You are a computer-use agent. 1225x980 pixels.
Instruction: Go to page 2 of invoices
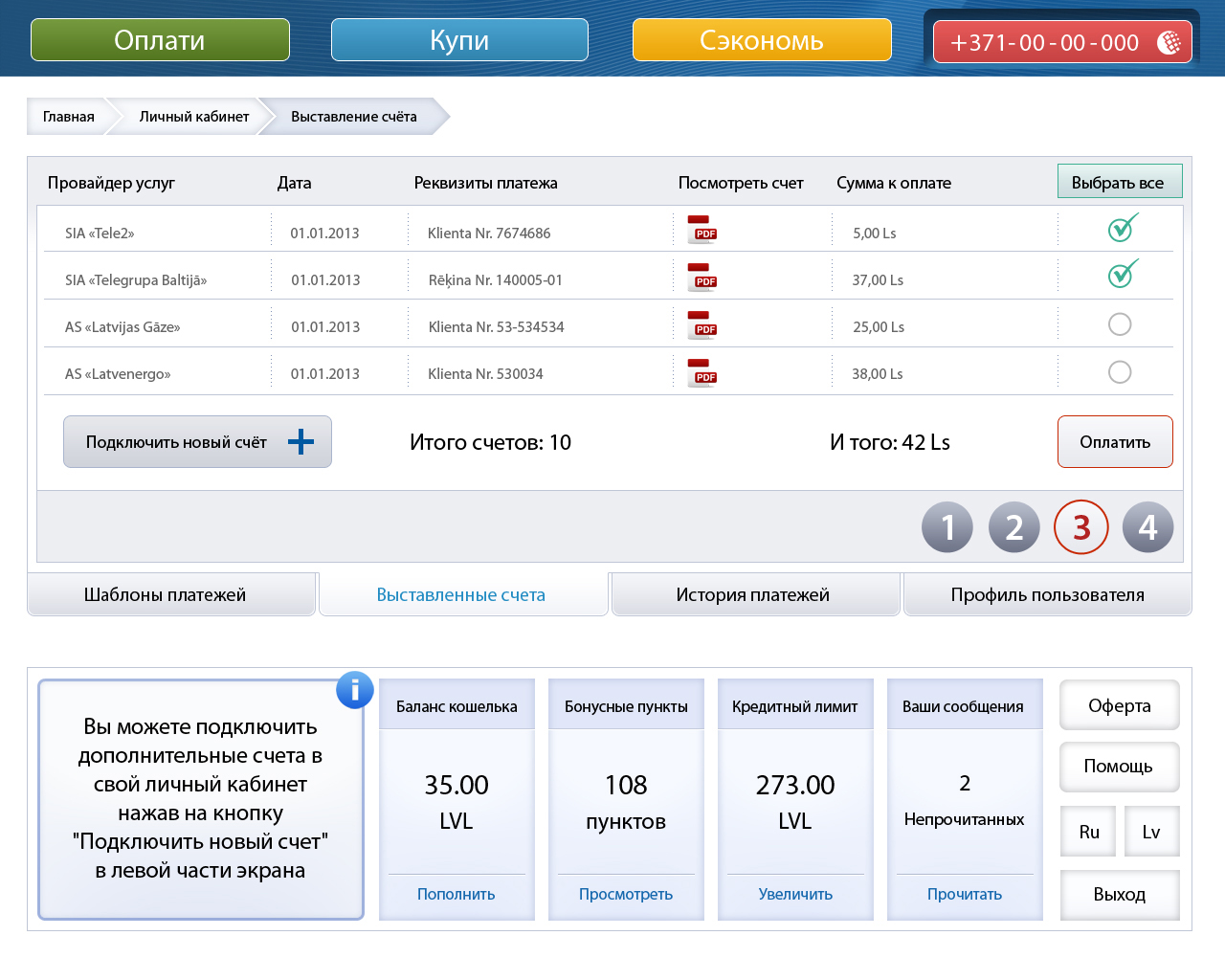(1014, 527)
